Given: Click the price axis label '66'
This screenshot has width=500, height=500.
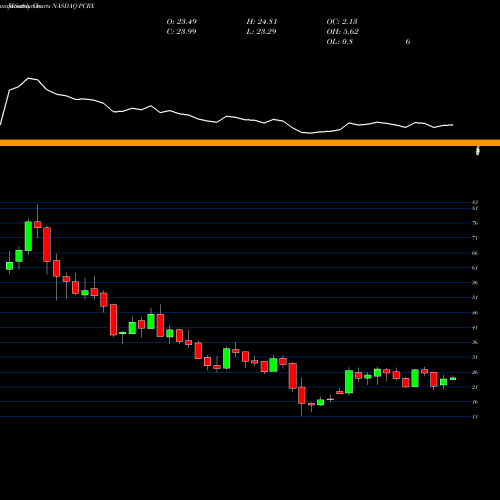Looking at the screenshot, I should (x=475, y=253).
